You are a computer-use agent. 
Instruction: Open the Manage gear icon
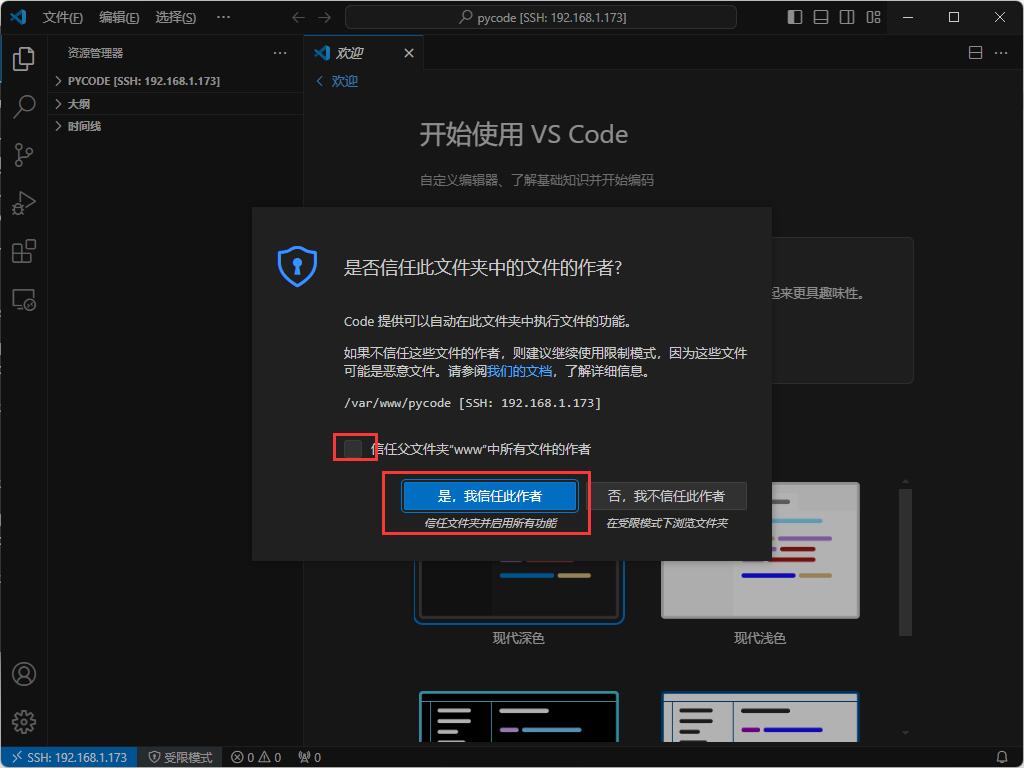pyautogui.click(x=24, y=721)
